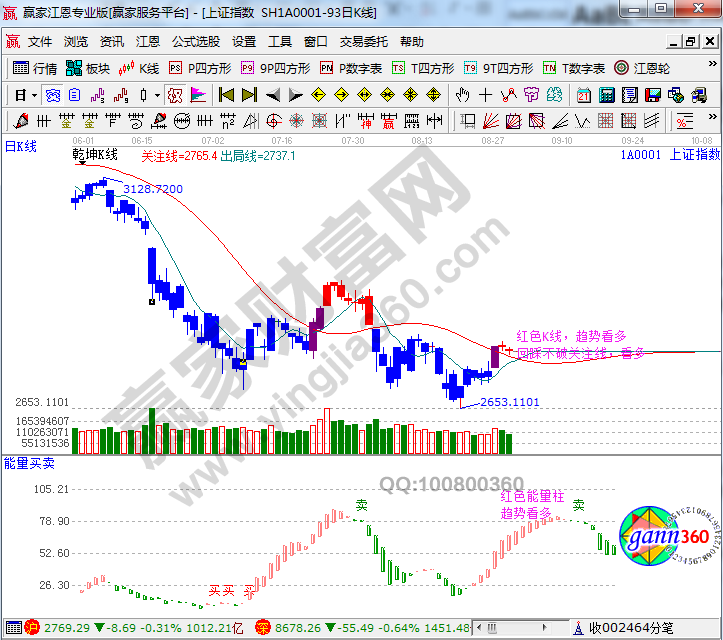Click the 乾坤K线 indicator label

pyautogui.click(x=95, y=155)
